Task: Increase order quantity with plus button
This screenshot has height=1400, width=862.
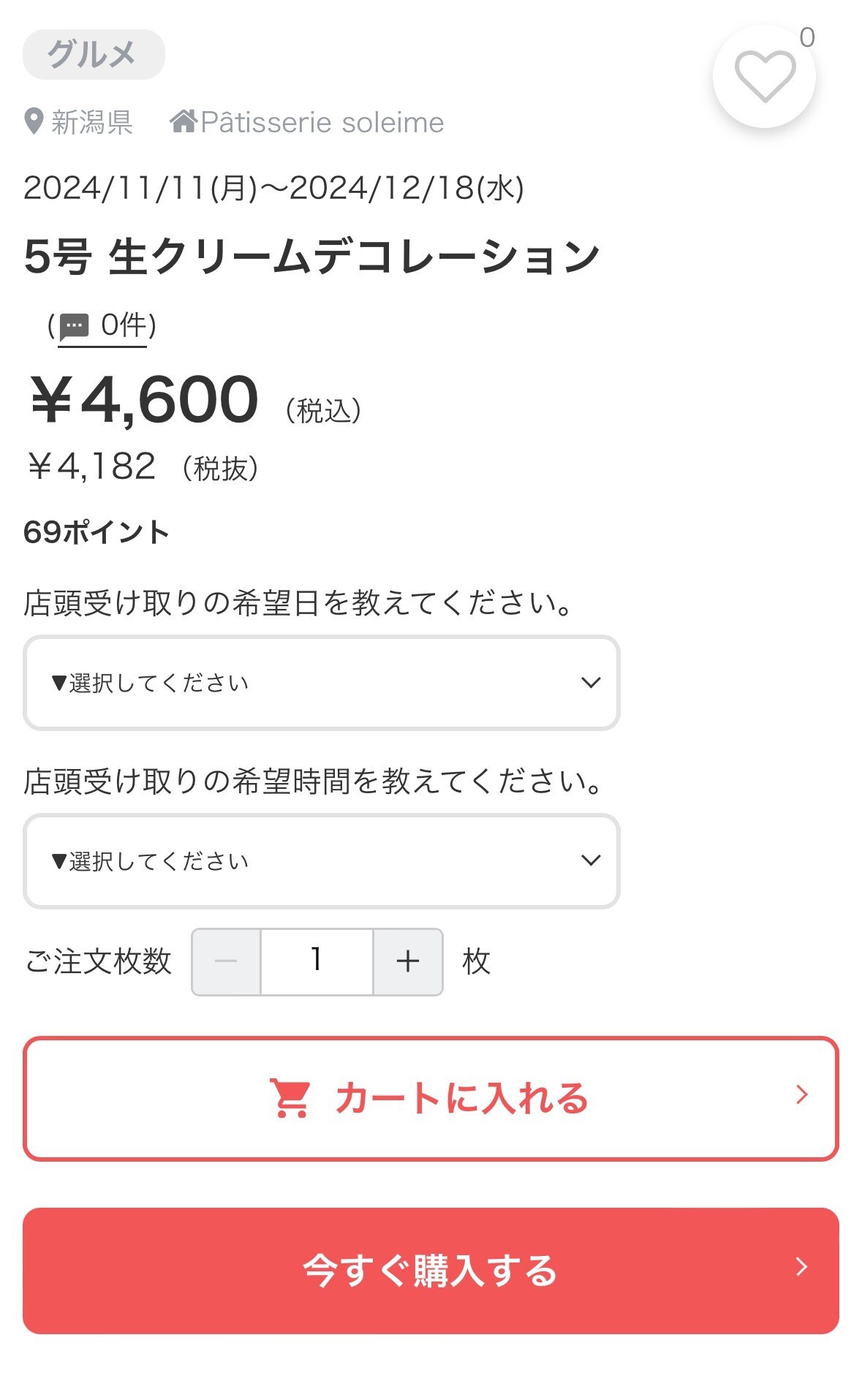Action: point(407,961)
